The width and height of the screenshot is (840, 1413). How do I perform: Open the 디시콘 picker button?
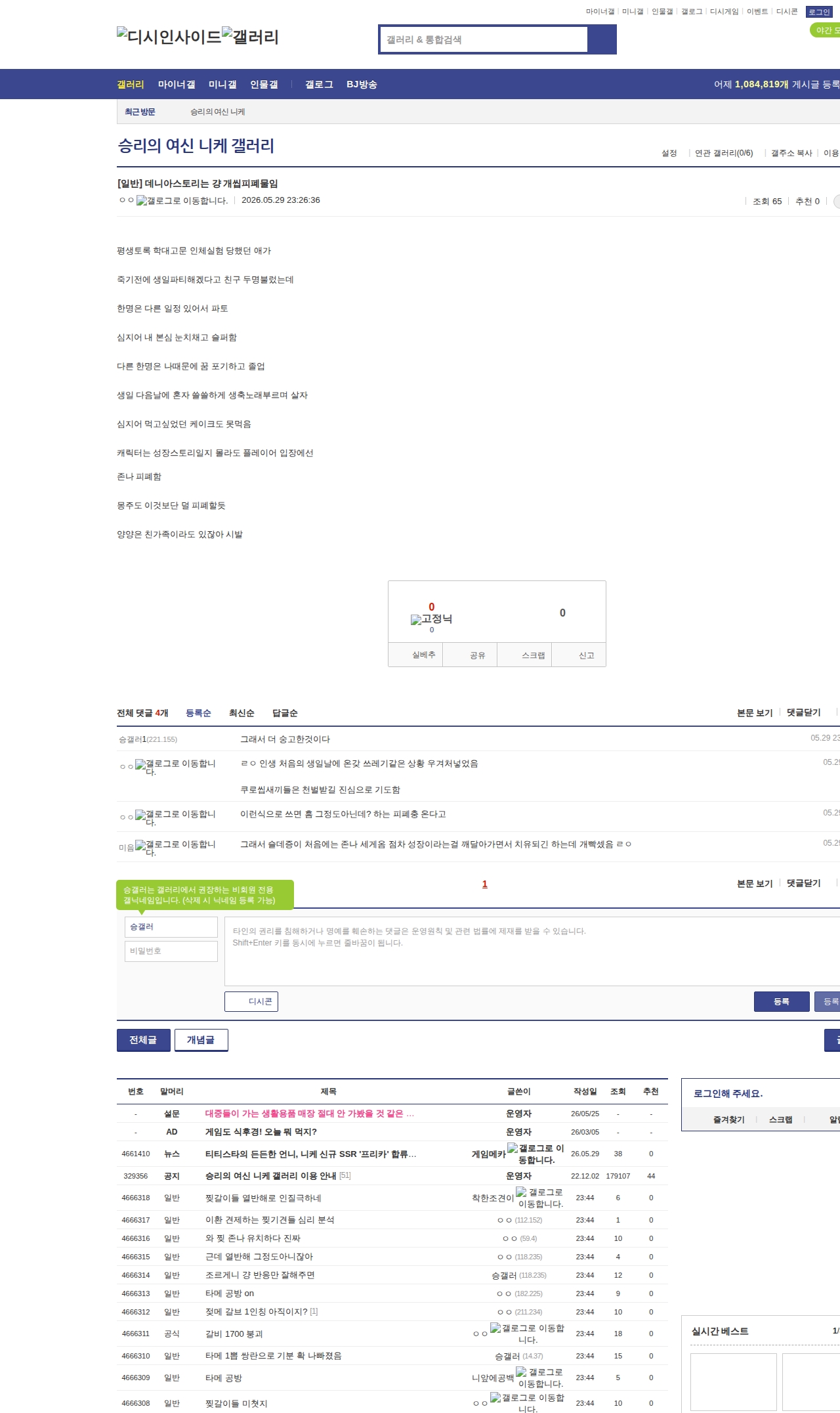tap(251, 1001)
